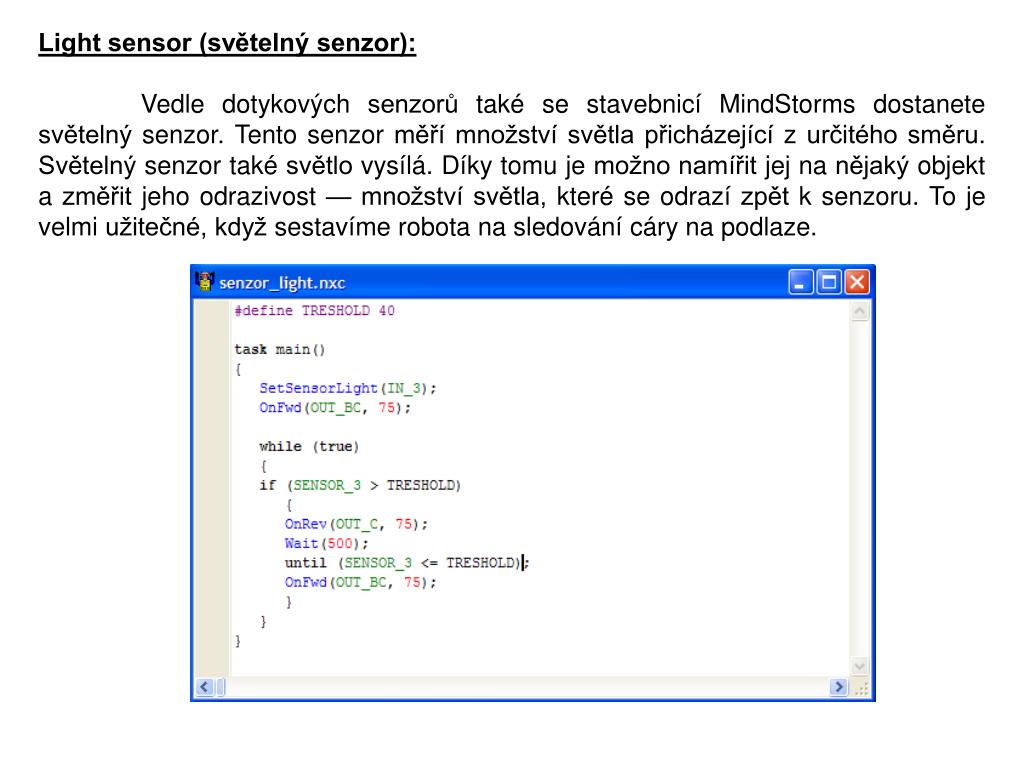The image size is (1024, 768).
Task: Click the vertical scrollbar down arrow
Action: tap(859, 667)
